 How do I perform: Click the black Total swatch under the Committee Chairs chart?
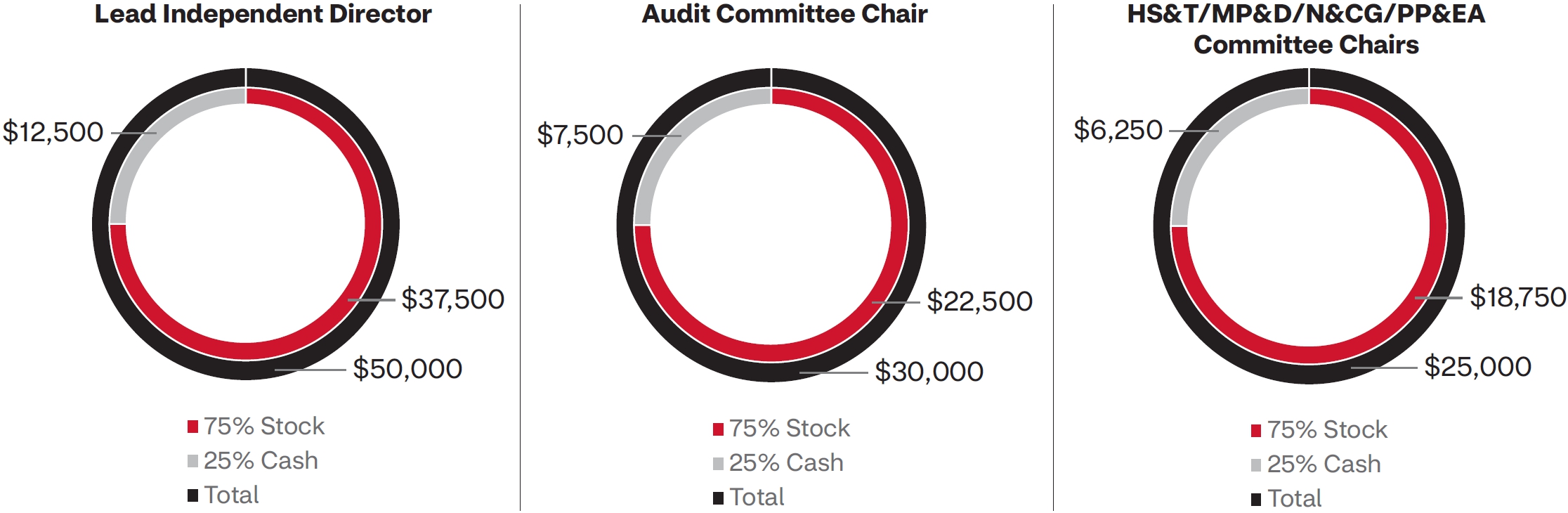[1256, 500]
